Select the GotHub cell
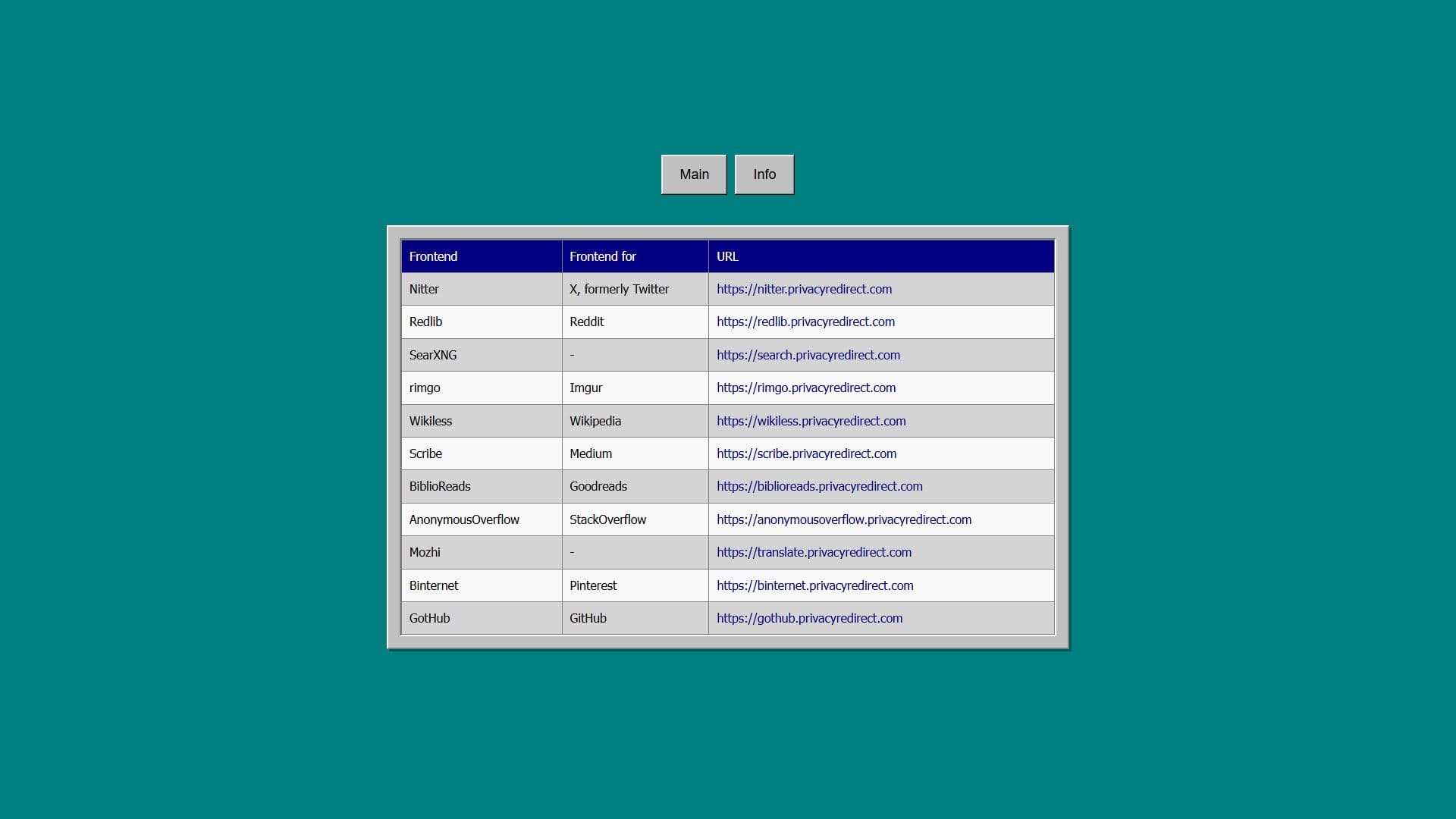1456x819 pixels. (482, 618)
